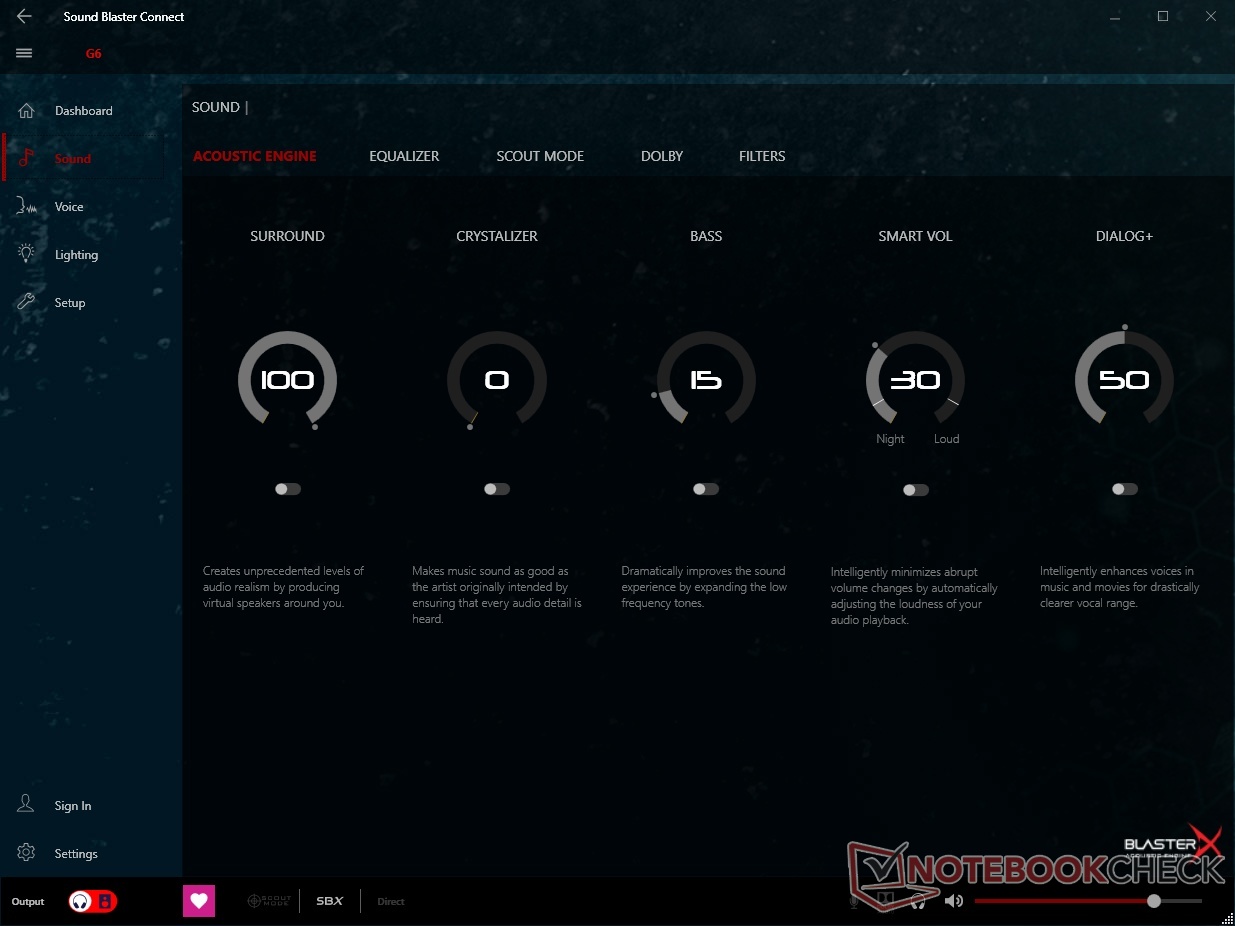Click the Sound Blaster Connect title
Screen dimensions: 1235x926
tap(124, 17)
